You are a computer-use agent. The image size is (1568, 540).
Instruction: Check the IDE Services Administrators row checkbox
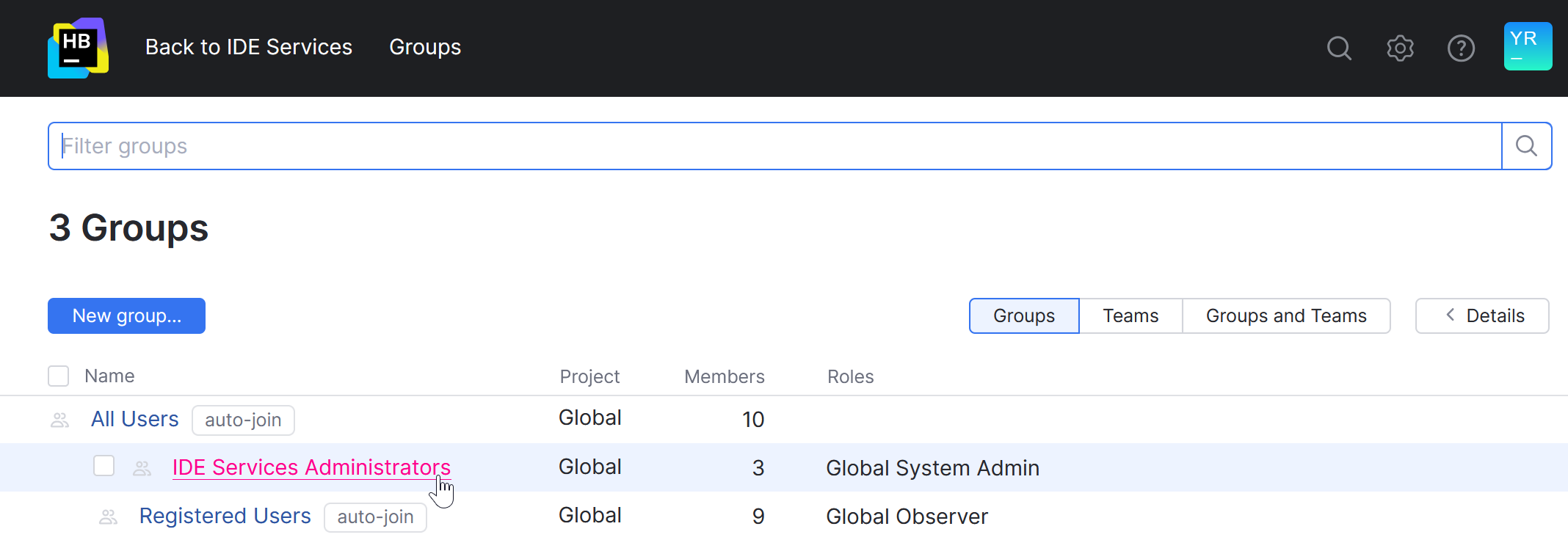(x=104, y=466)
